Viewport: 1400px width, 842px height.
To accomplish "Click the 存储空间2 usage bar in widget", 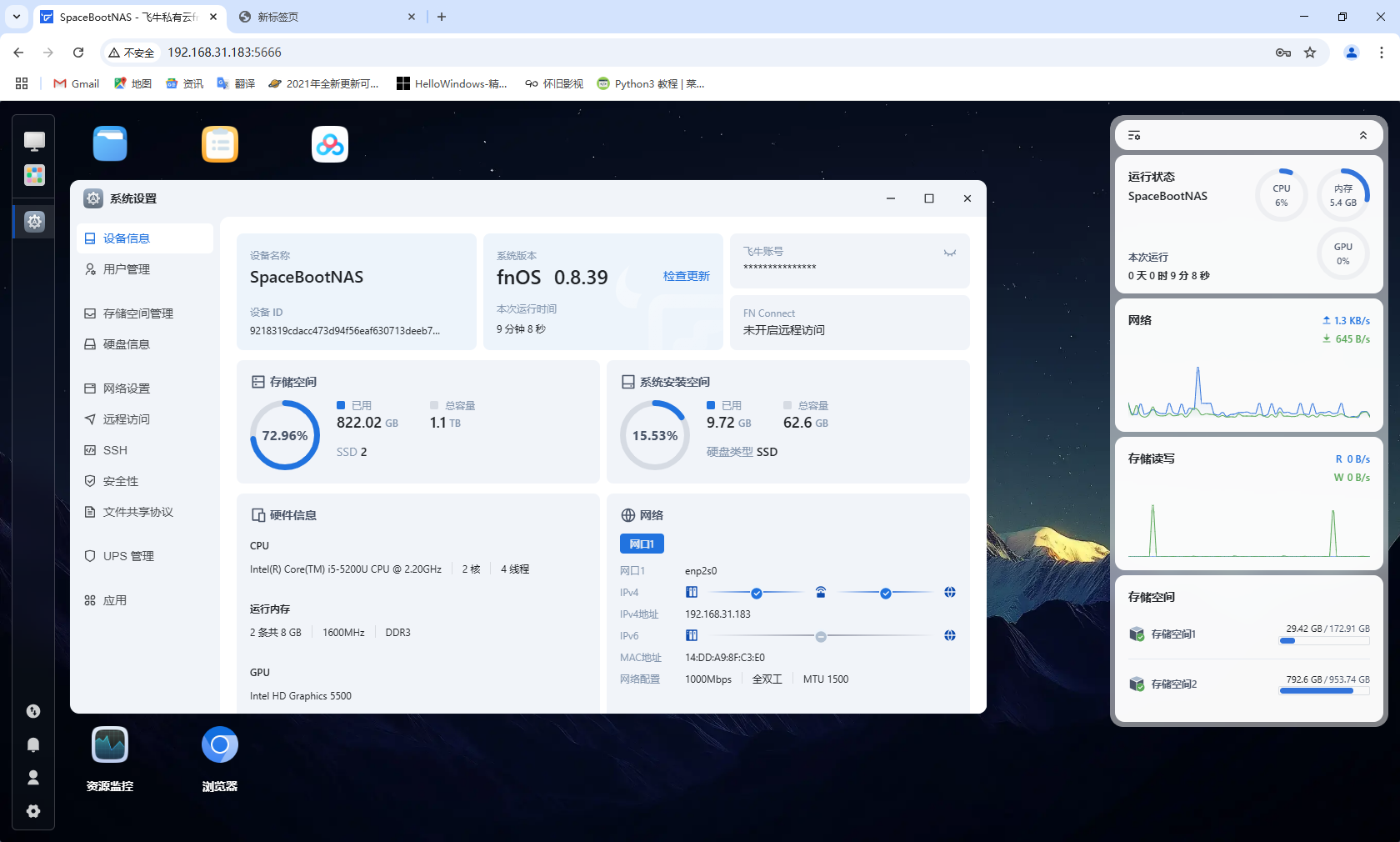I will coord(1325,691).
